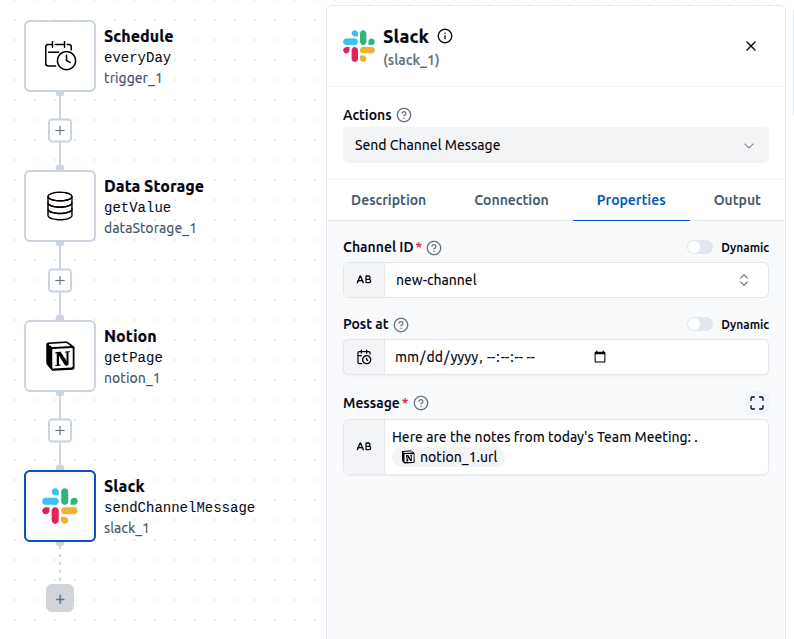Open the calendar picker in Post at field
This screenshot has height=639, width=794.
[600, 357]
